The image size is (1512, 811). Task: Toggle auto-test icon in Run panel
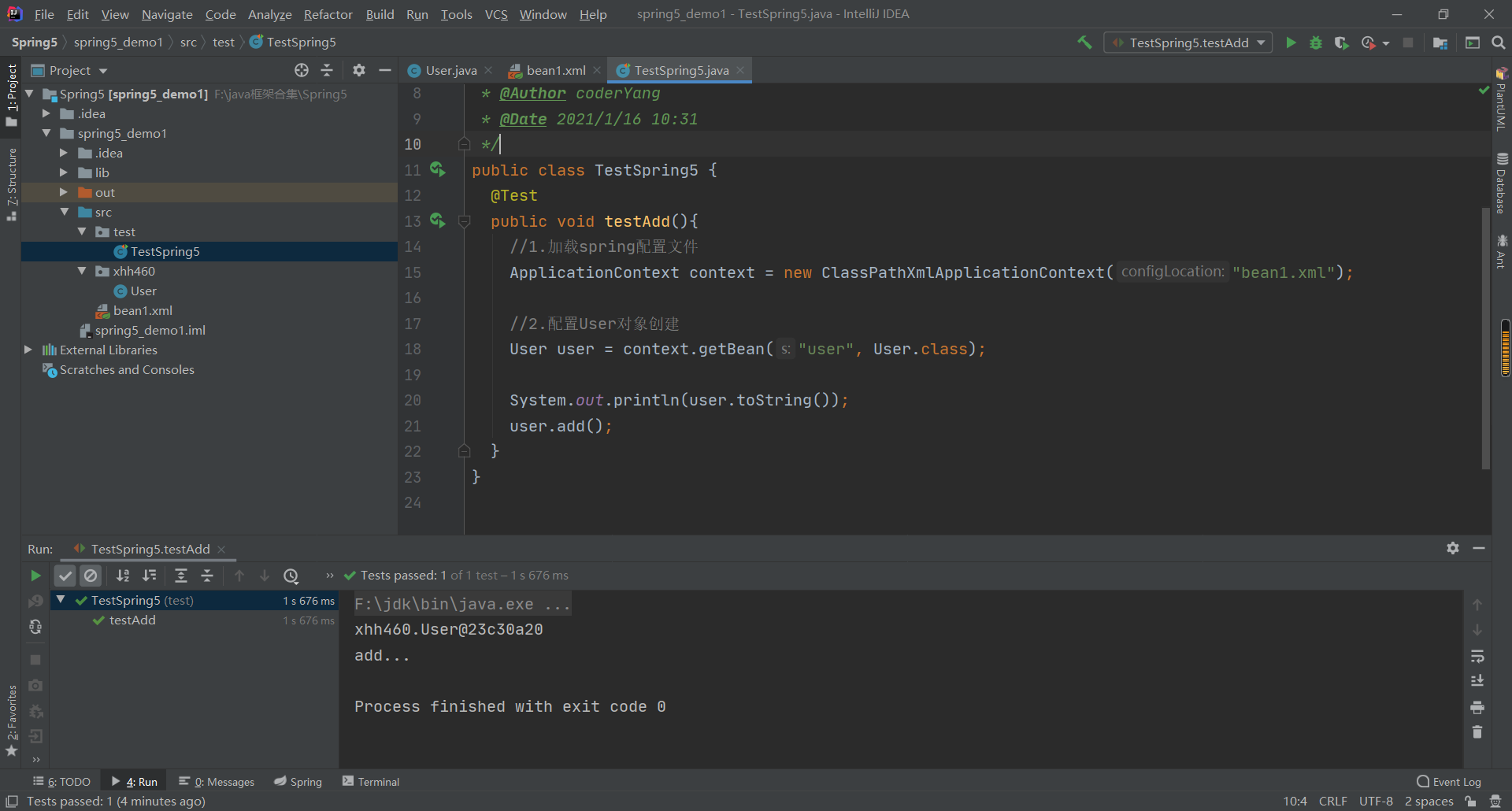click(x=35, y=627)
